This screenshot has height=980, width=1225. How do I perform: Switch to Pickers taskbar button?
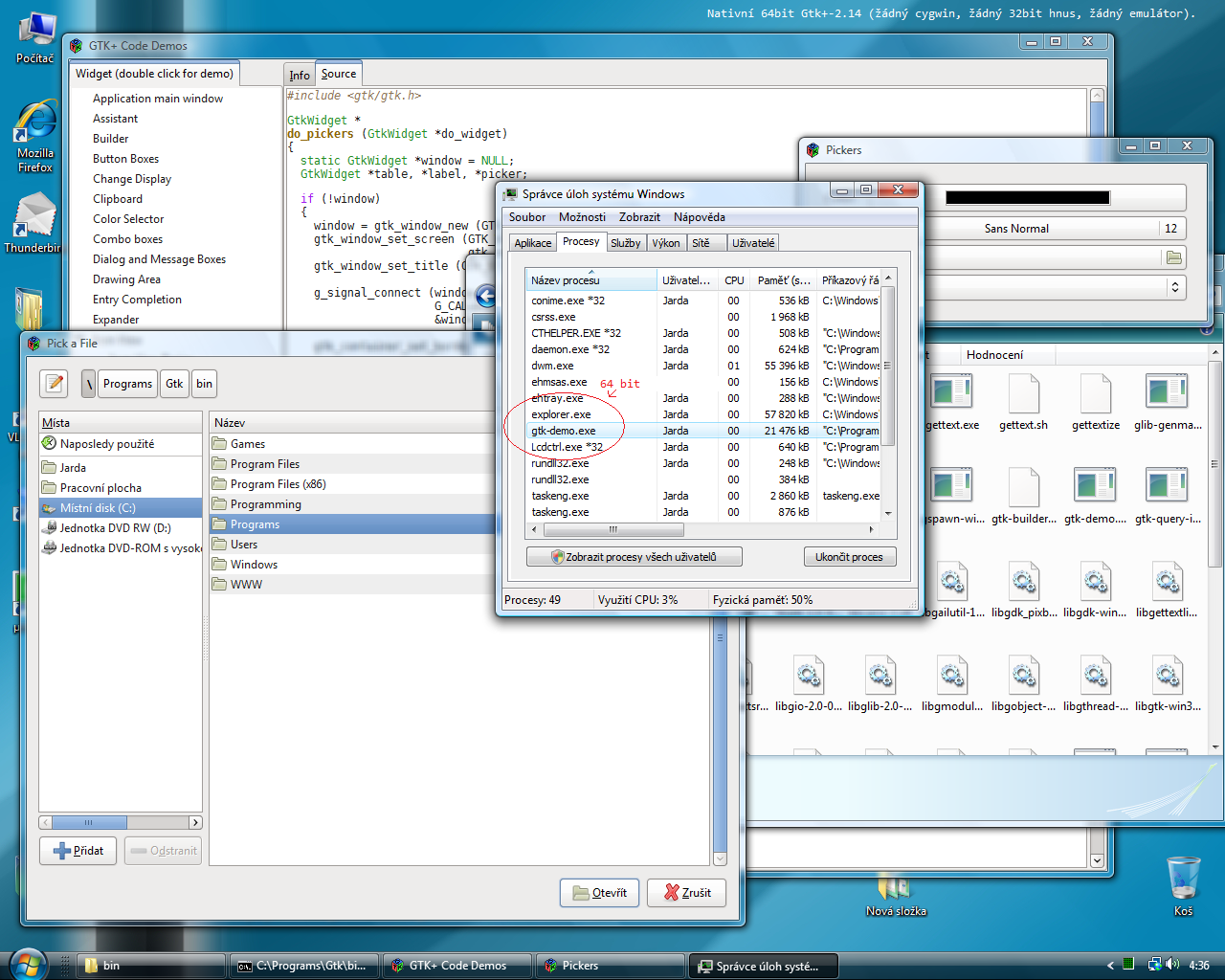click(x=609, y=966)
